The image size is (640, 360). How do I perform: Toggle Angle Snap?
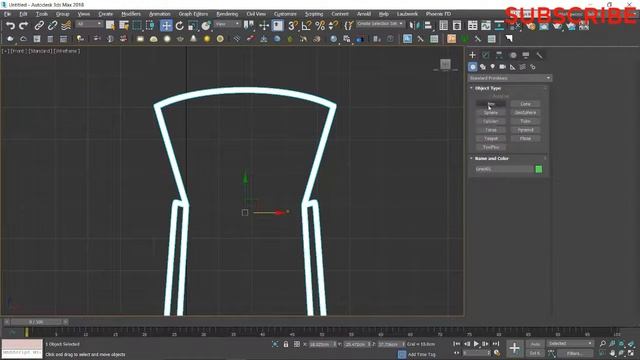[x=307, y=26]
